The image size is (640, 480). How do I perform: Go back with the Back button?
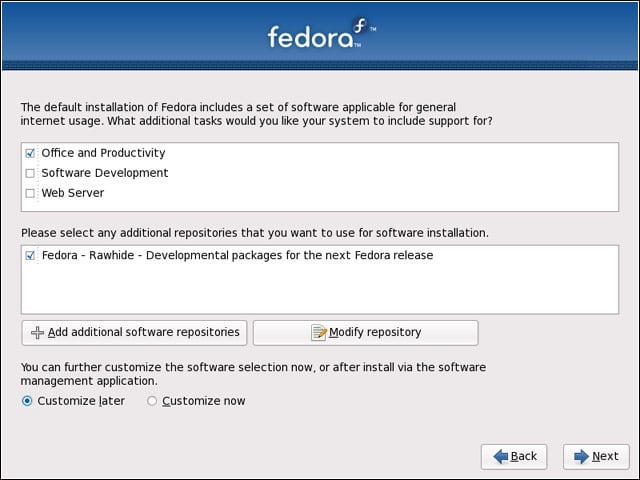coord(514,457)
